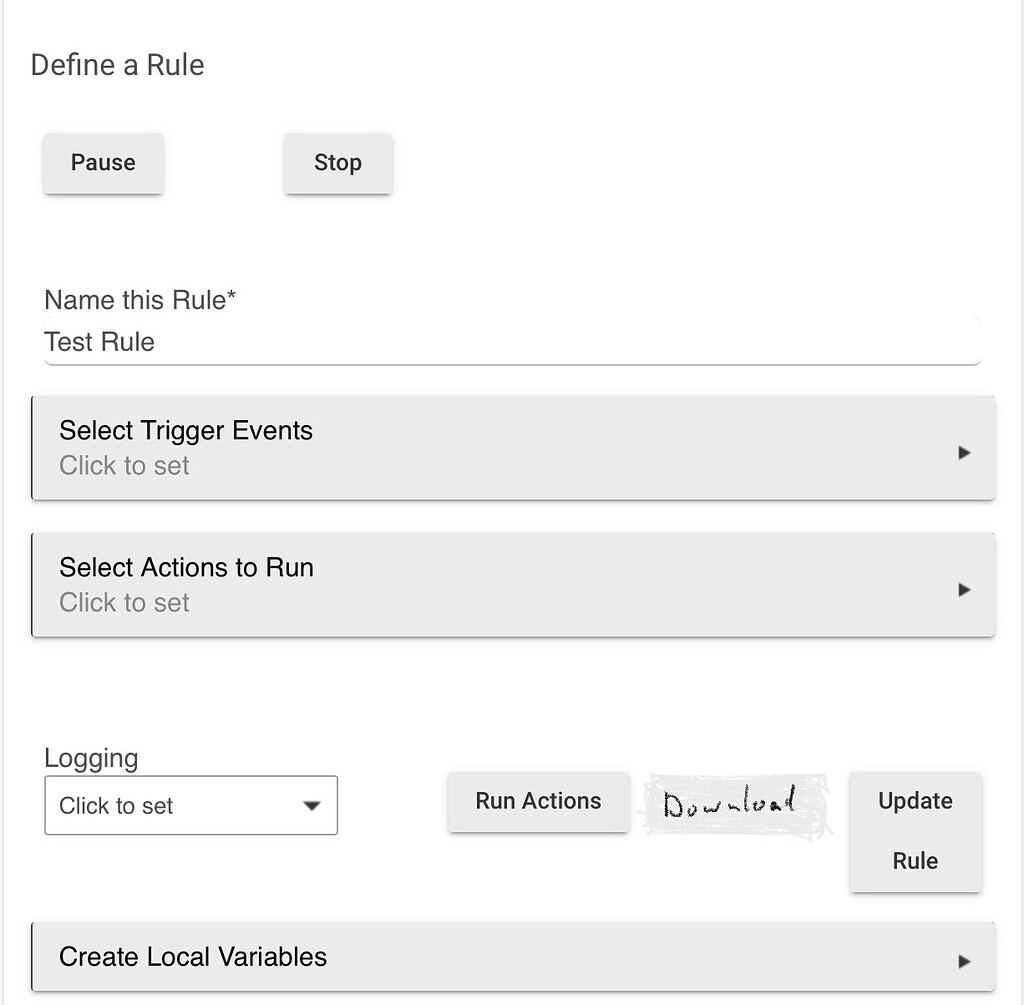Click "Click to set" under Select Trigger Events
The width and height of the screenshot is (1024, 1005).
[x=124, y=465]
